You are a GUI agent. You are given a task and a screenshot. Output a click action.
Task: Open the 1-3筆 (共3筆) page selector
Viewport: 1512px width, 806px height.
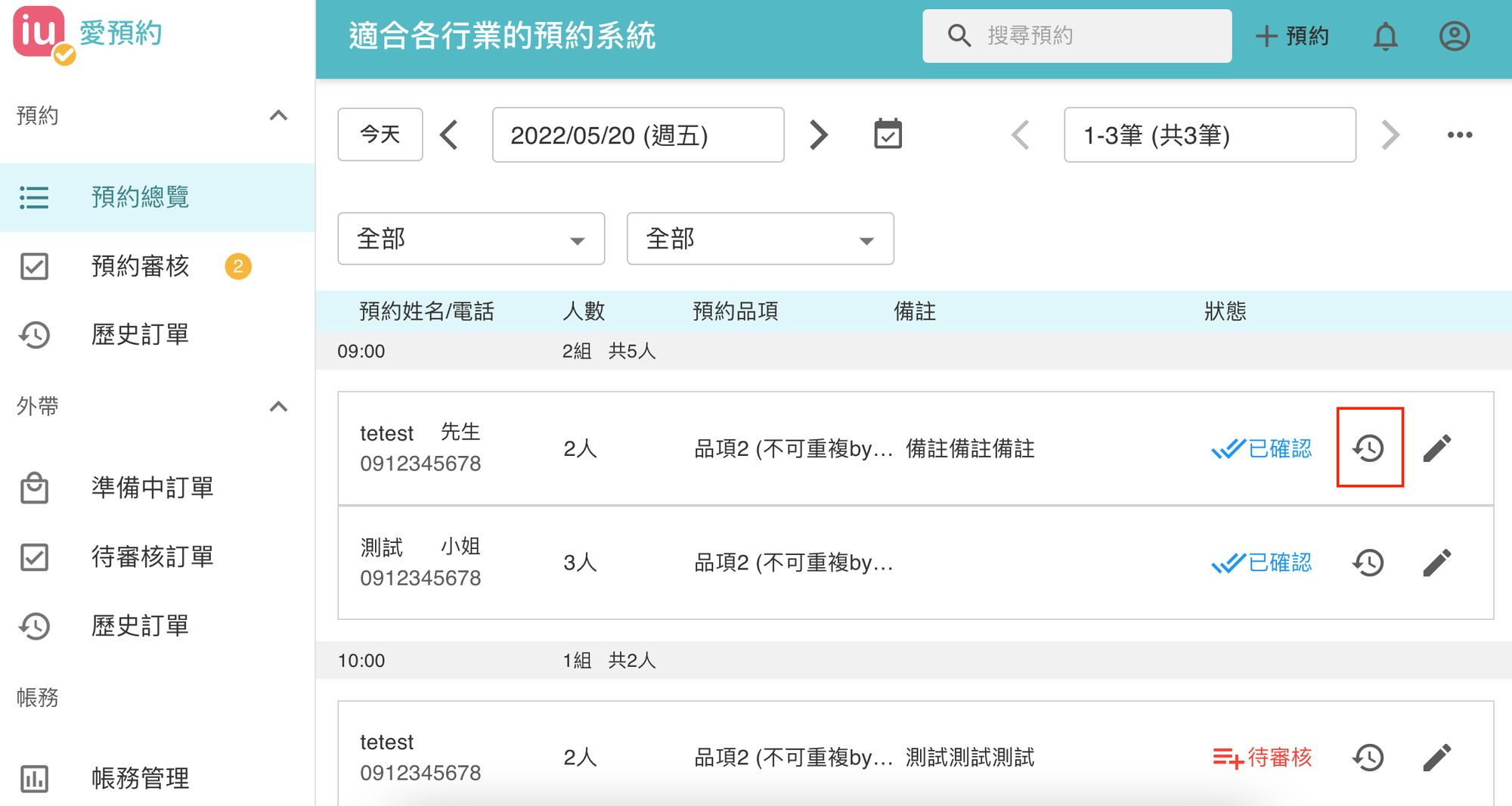1210,135
